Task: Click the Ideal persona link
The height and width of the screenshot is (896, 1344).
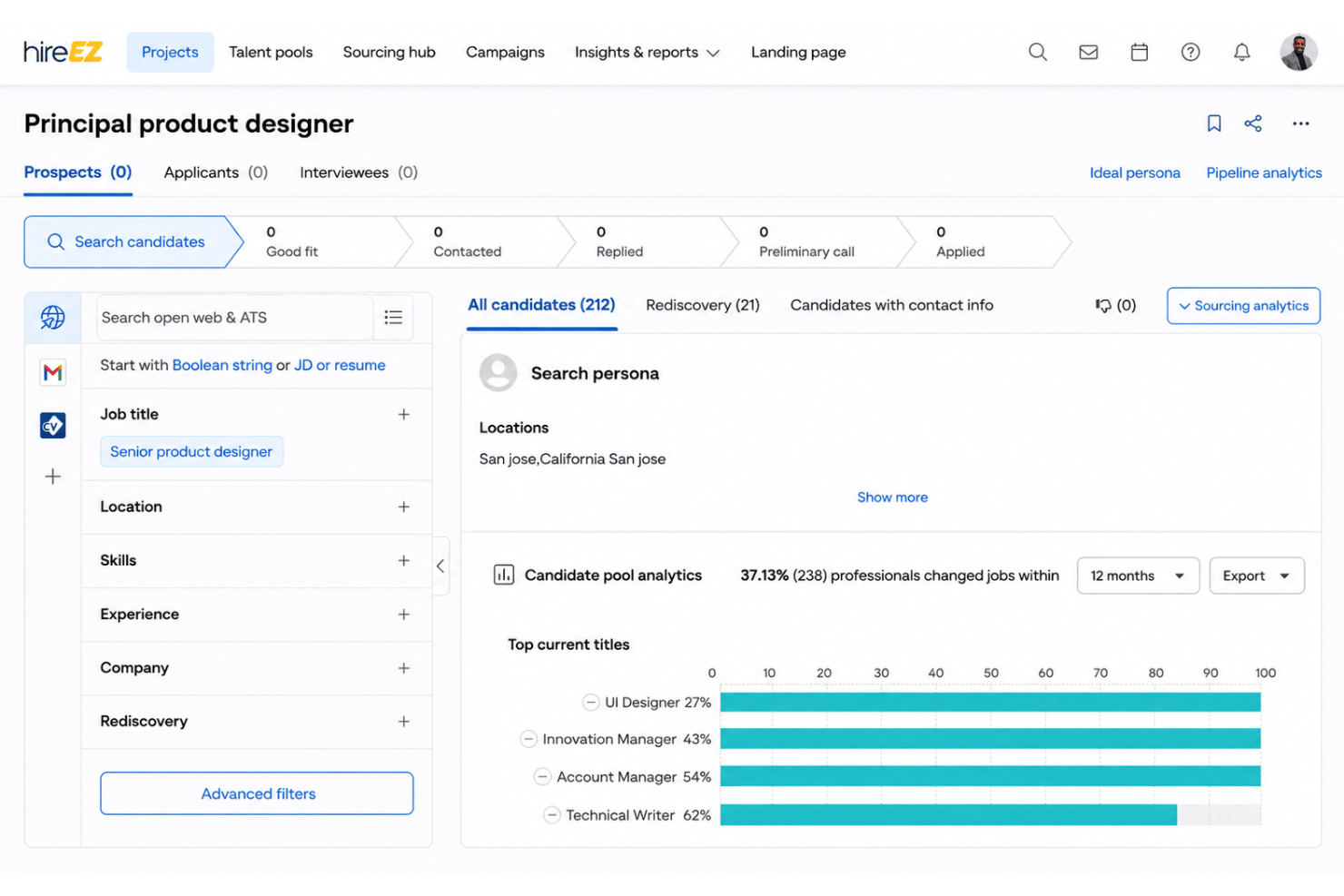Action: 1134,172
